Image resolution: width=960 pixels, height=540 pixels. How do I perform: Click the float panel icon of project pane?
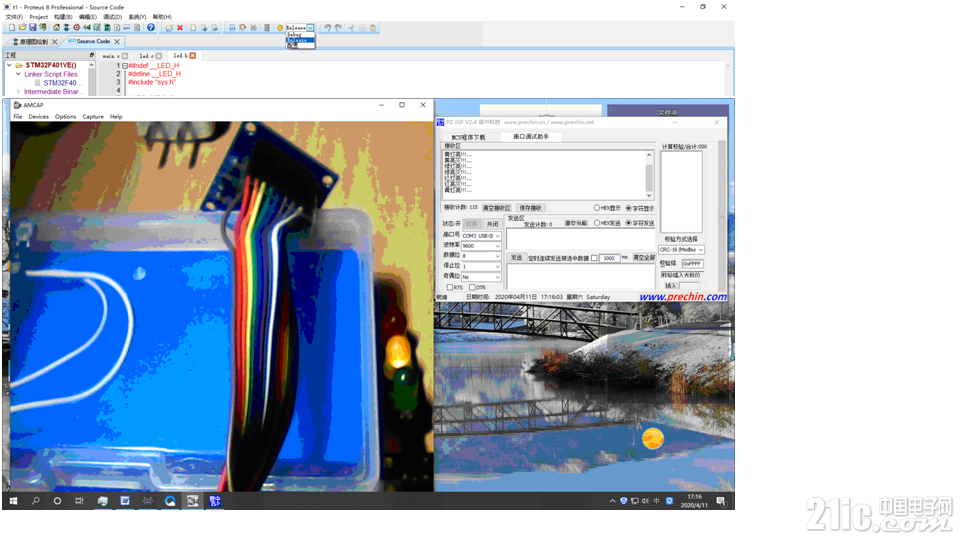pyautogui.click(x=92, y=55)
